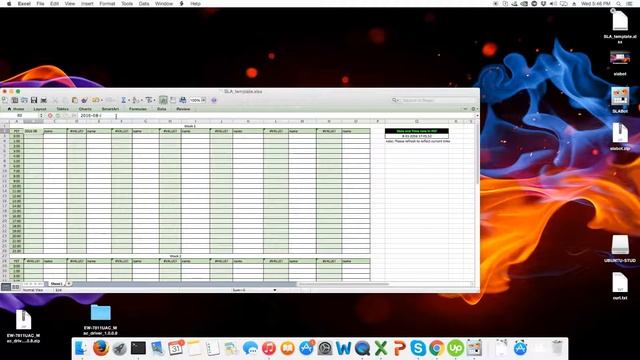Image resolution: width=640 pixels, height=360 pixels.
Task: Click the Search in Sheet field
Action: tap(433, 100)
